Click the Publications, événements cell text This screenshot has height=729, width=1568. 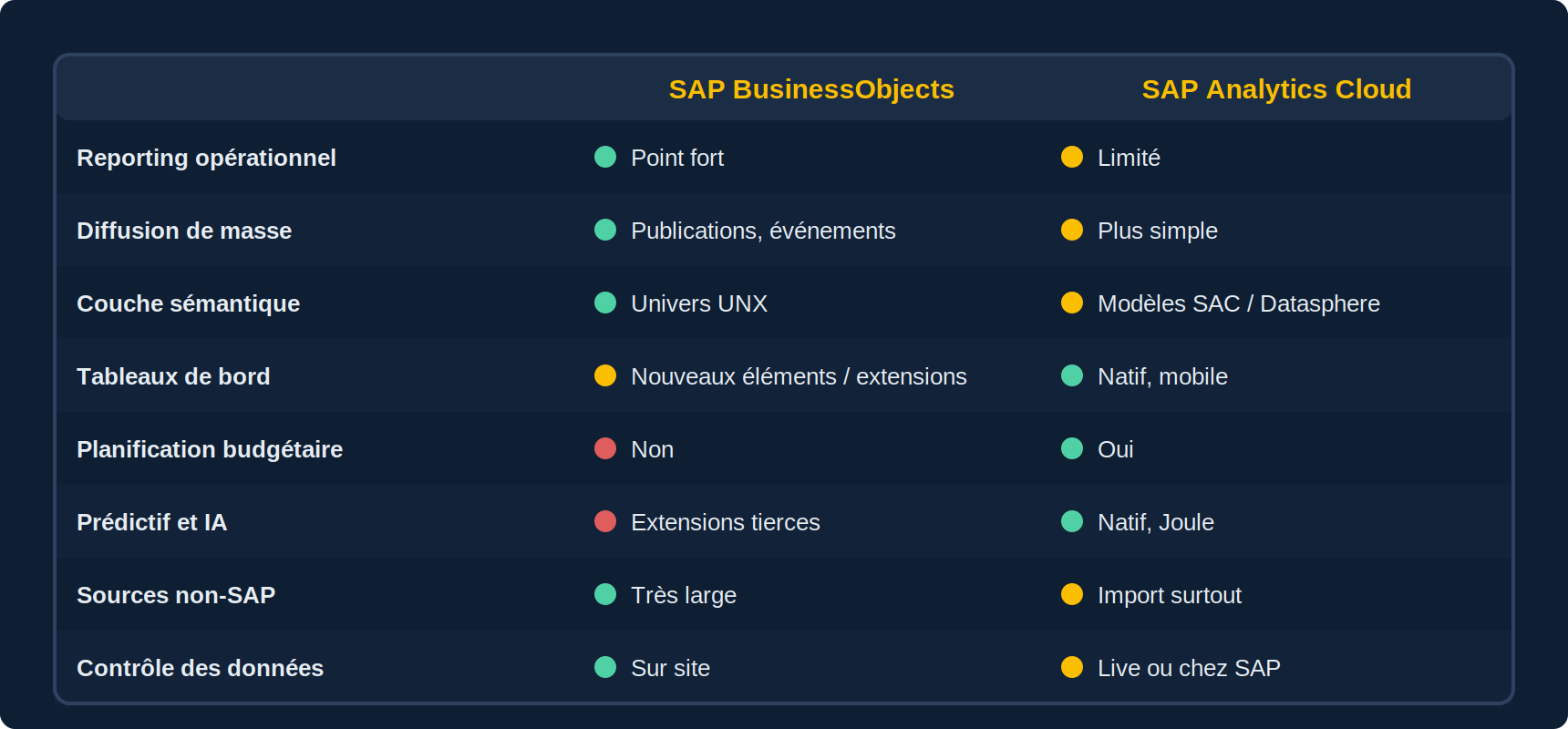coord(763,231)
